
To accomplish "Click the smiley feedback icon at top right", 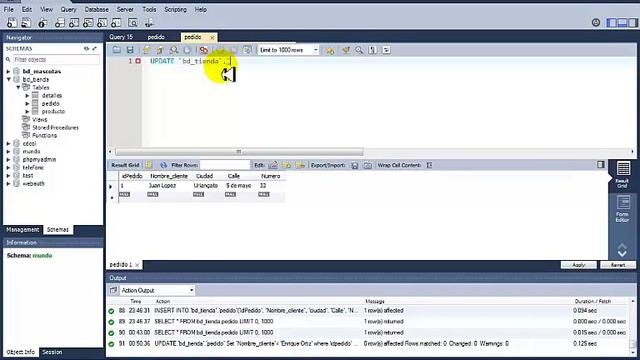I will (x=596, y=23).
